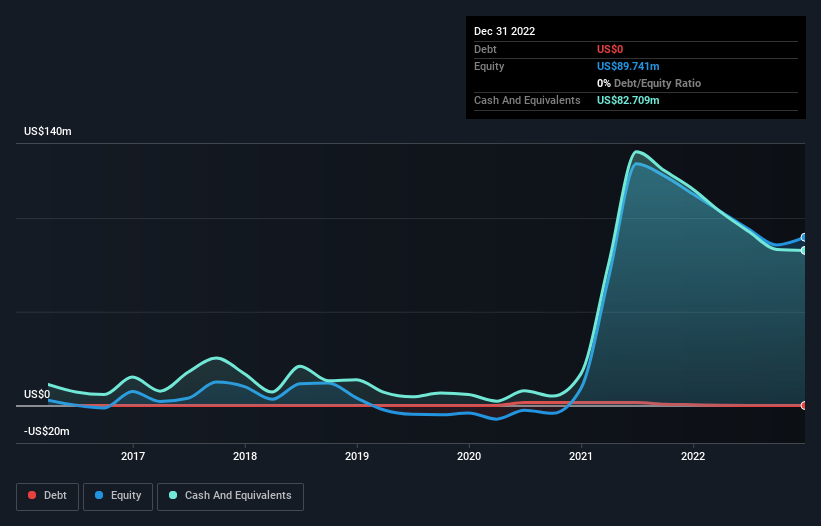
Task: Click the 2018 x-axis label
Action: 245,456
